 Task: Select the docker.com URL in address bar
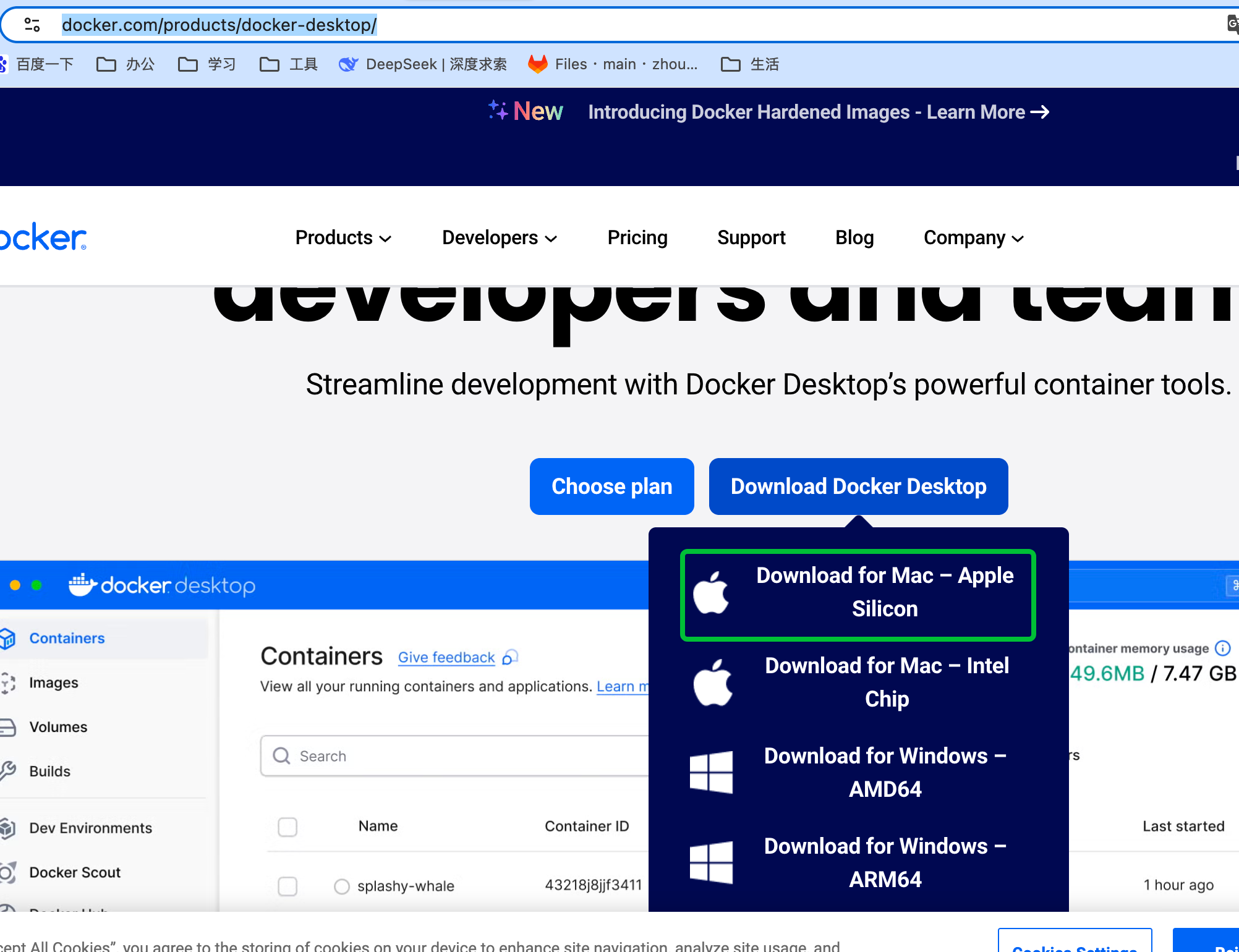click(x=219, y=25)
